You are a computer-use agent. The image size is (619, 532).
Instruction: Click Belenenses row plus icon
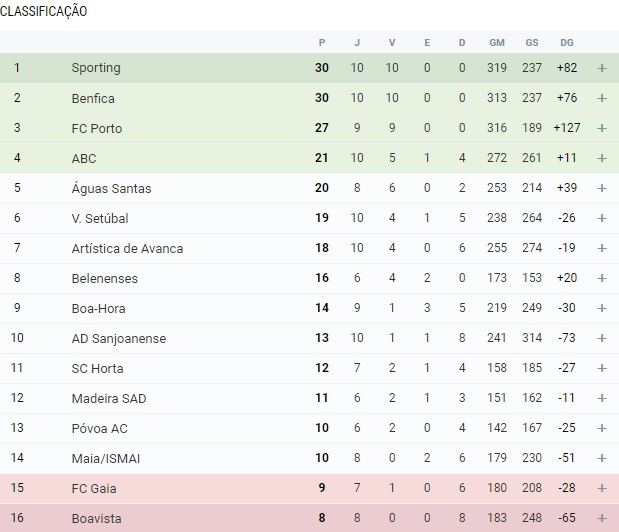coord(602,278)
